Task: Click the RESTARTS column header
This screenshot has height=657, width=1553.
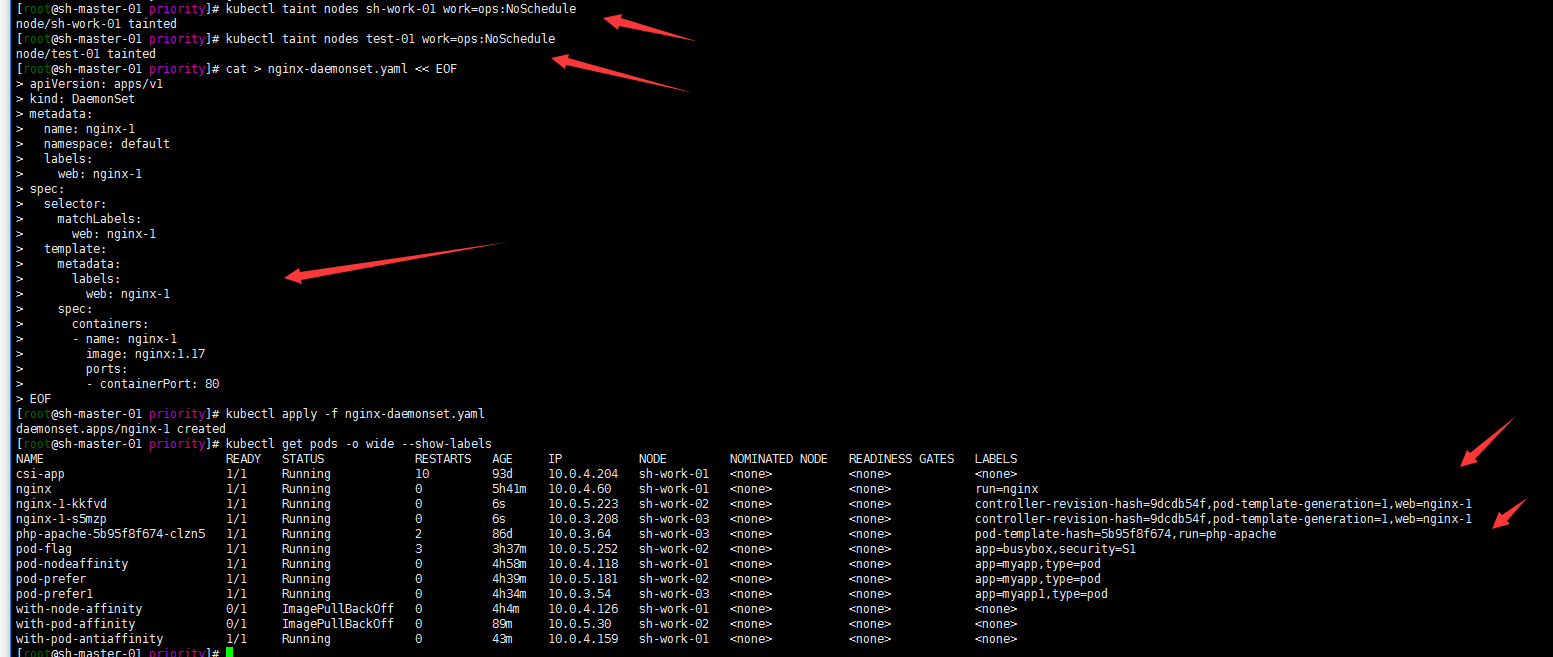Action: (x=443, y=459)
